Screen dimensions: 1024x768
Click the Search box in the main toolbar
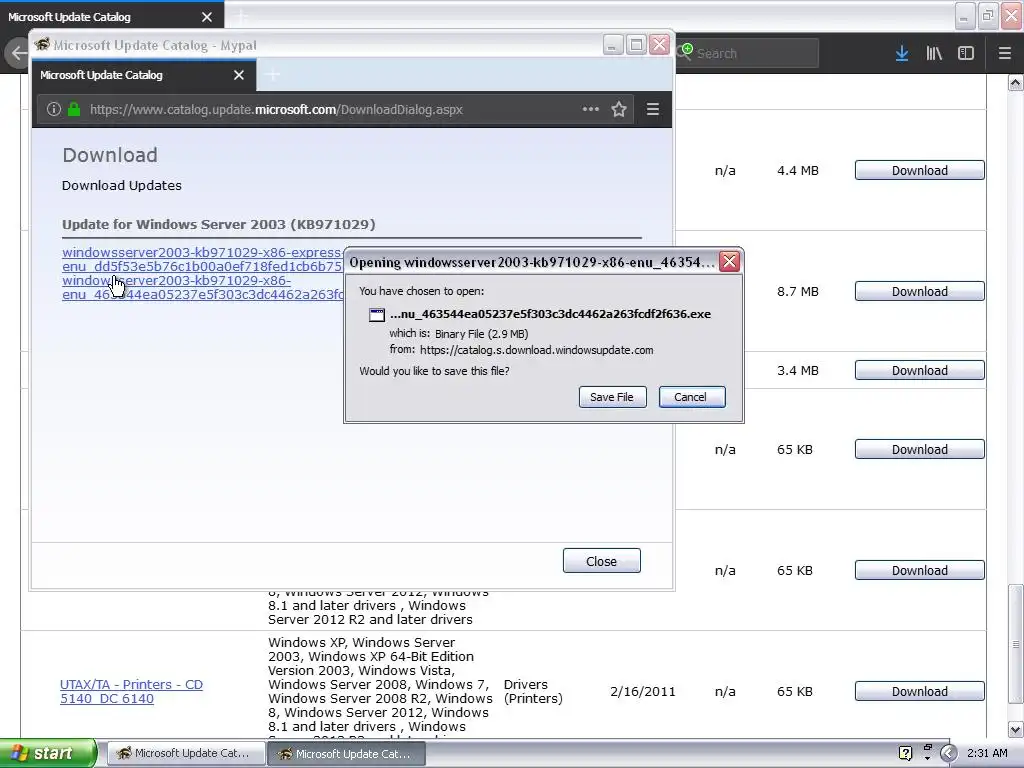[x=748, y=53]
